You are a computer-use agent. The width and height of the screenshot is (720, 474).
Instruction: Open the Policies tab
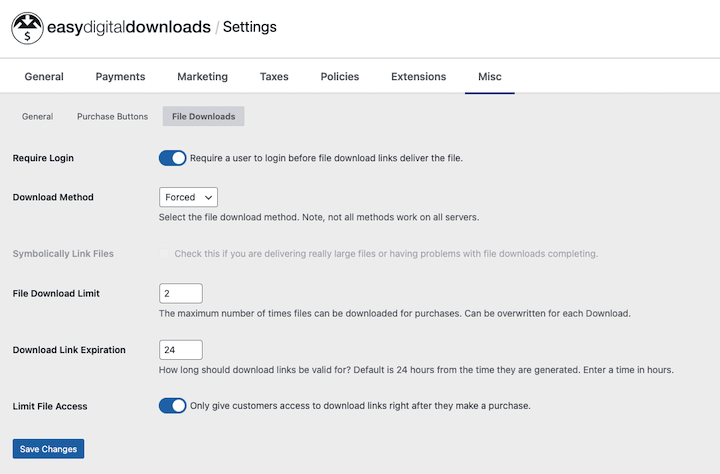tap(340, 77)
